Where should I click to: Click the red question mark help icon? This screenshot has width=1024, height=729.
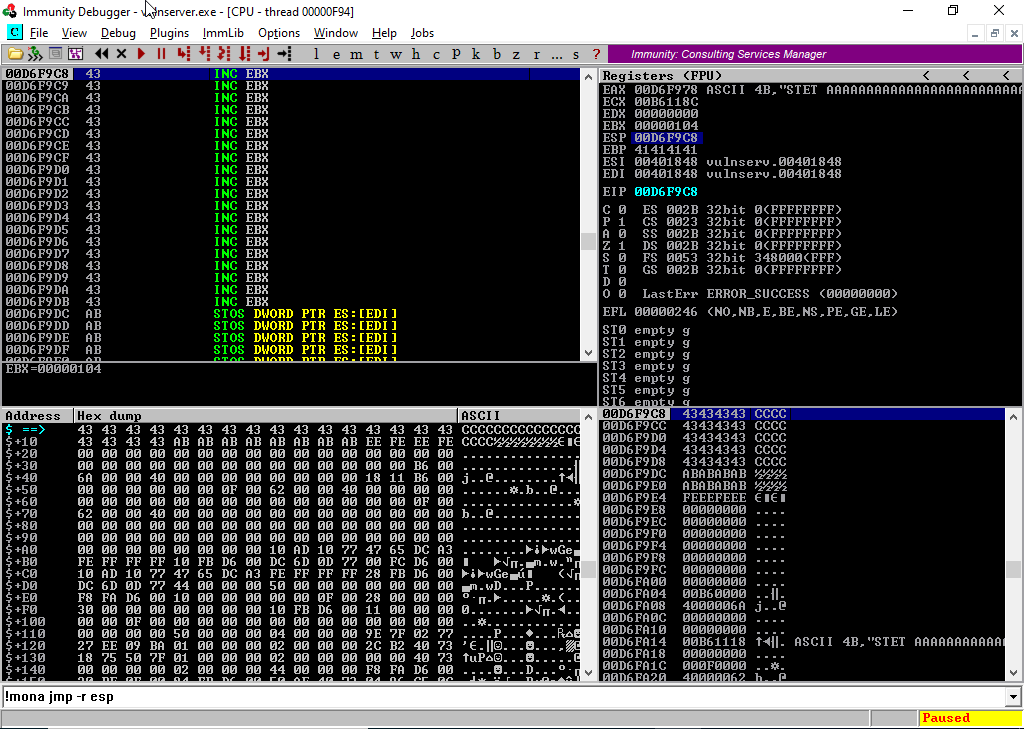pyautogui.click(x=597, y=54)
